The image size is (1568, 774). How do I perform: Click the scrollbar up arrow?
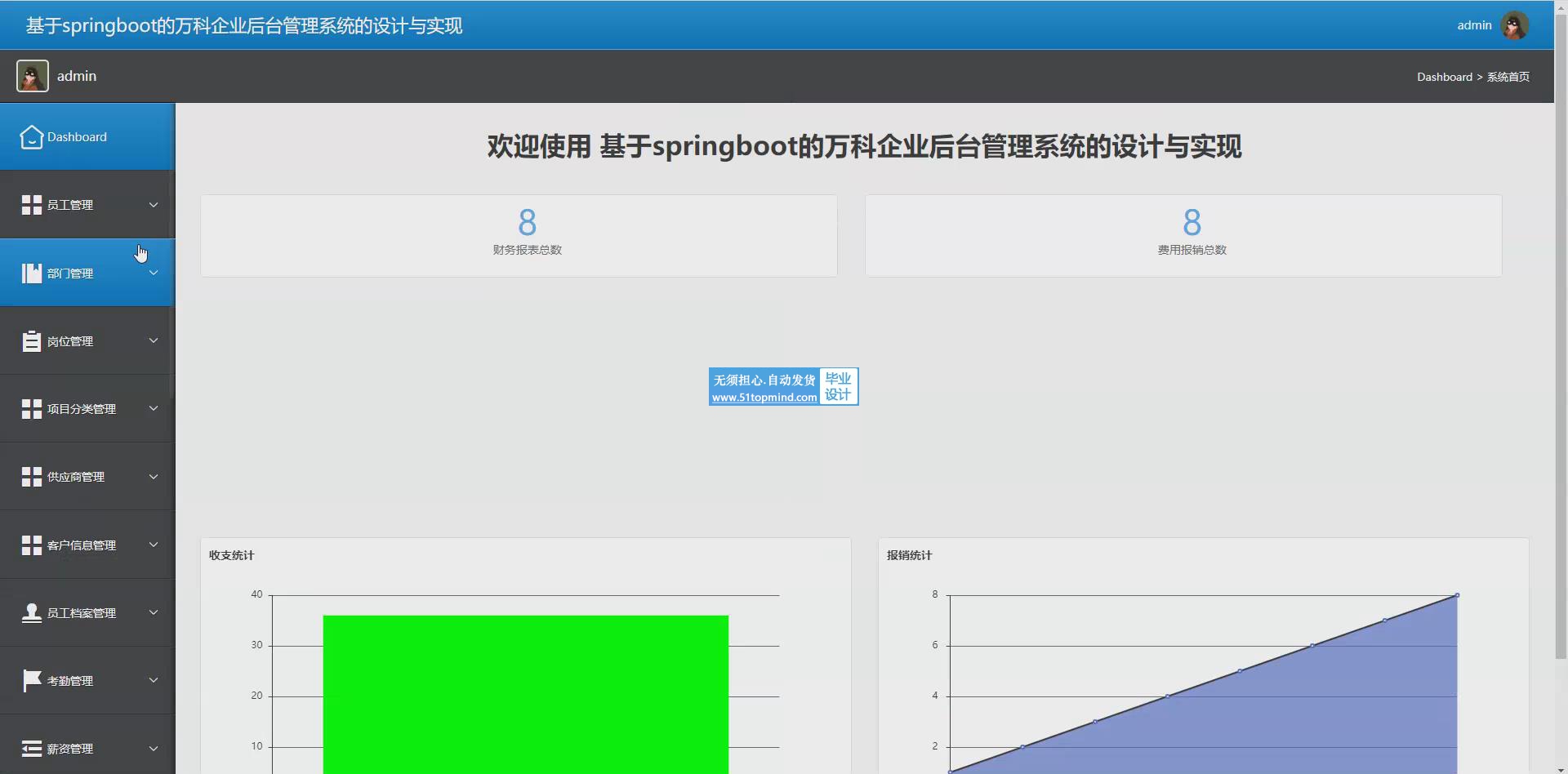(x=1561, y=6)
